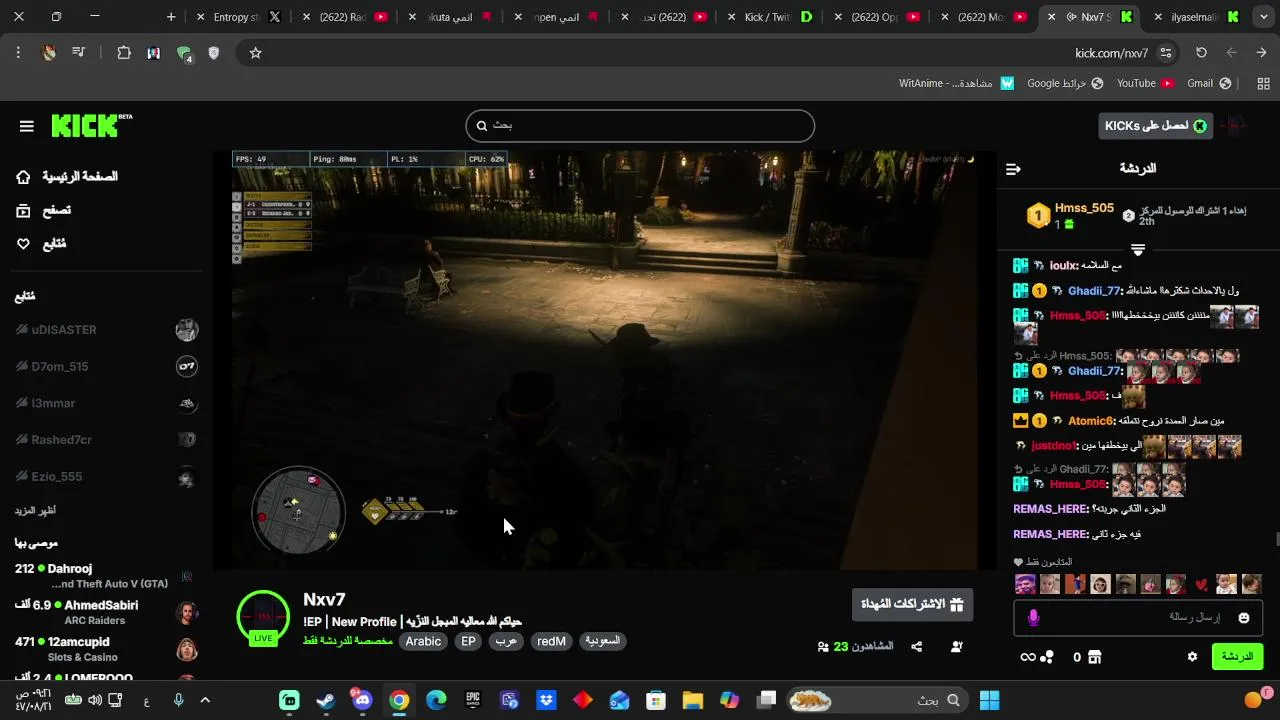Screen dimensions: 1280x720
Task: Click the purple microphone icon in chat
Action: [x=1033, y=618]
